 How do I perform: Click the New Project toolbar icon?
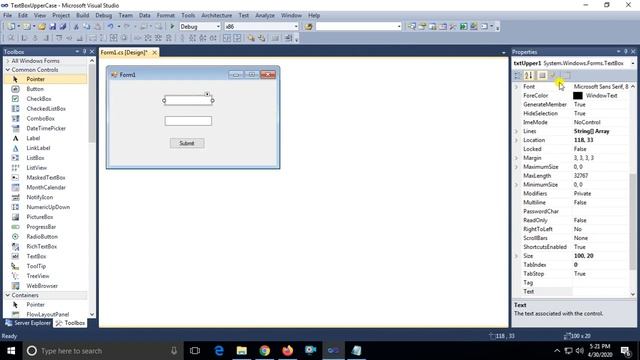tap(11, 27)
